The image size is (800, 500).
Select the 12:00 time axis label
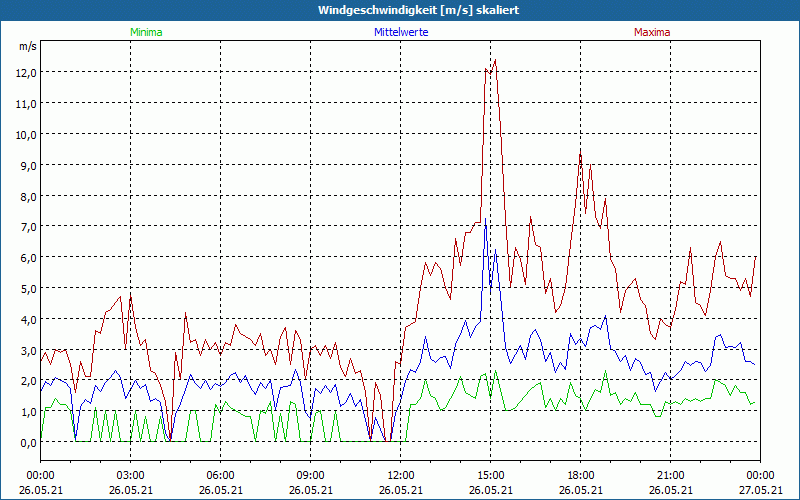pyautogui.click(x=400, y=475)
